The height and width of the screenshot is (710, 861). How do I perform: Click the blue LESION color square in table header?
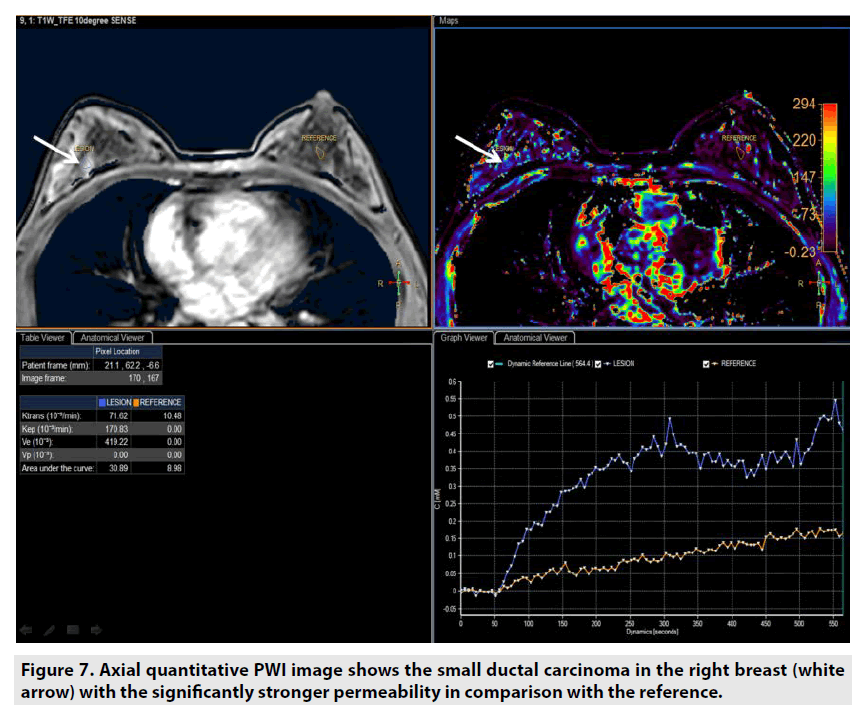coord(102,402)
